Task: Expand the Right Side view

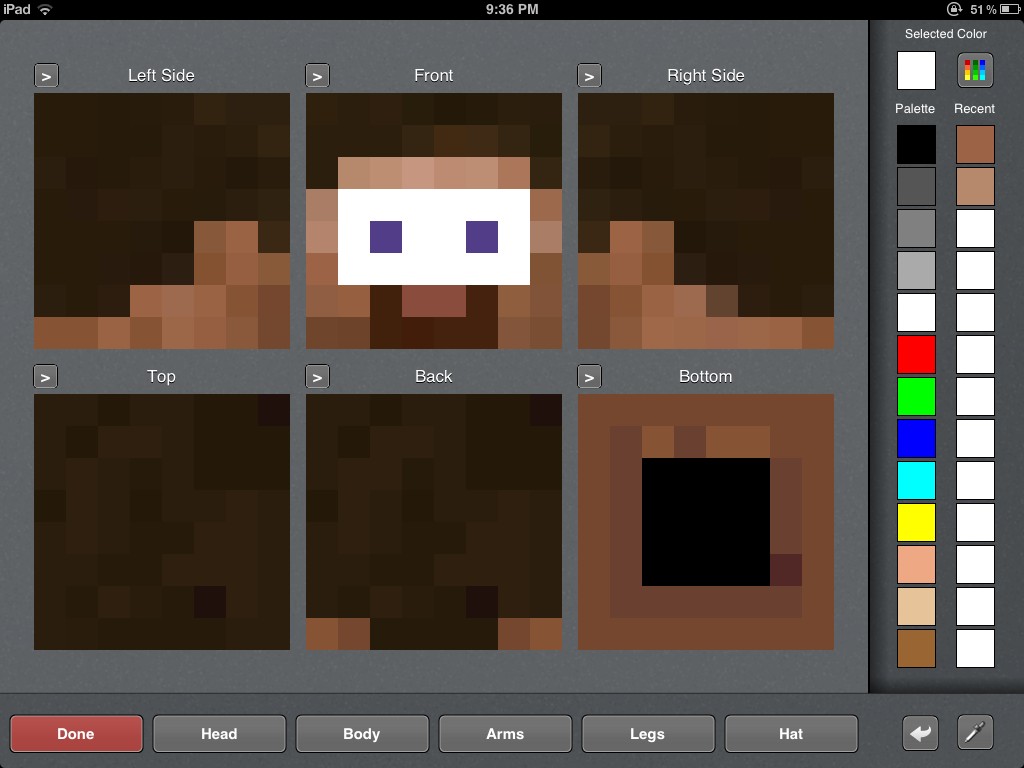Action: [x=590, y=74]
